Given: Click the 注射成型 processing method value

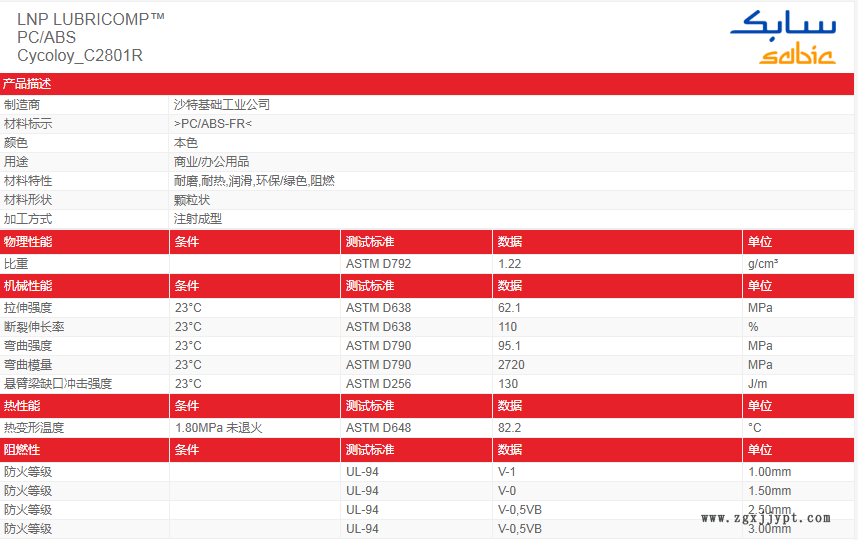Looking at the screenshot, I should (198, 219).
